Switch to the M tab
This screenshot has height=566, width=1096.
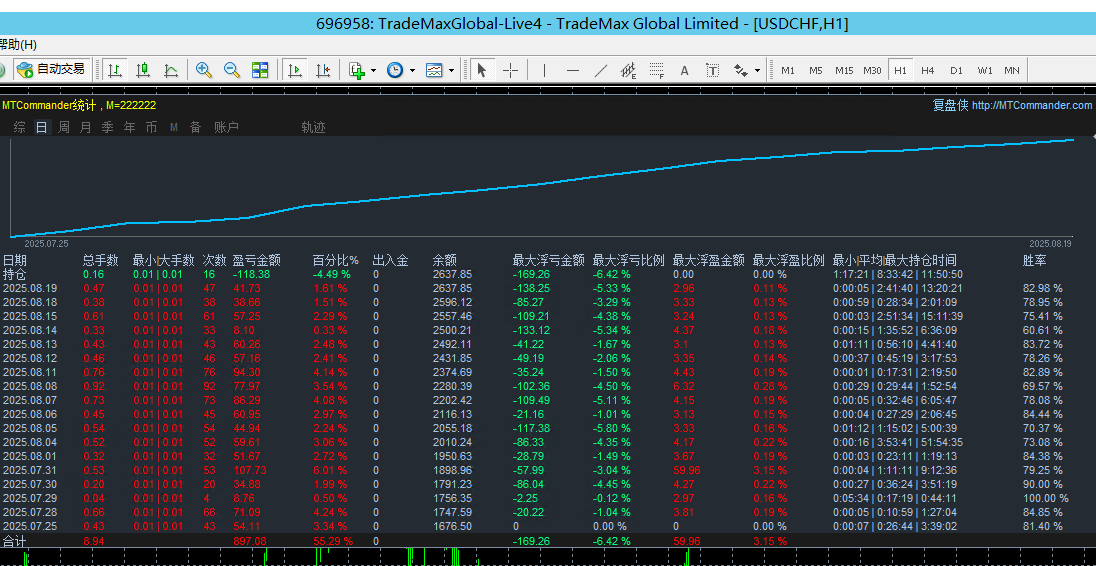click(173, 127)
